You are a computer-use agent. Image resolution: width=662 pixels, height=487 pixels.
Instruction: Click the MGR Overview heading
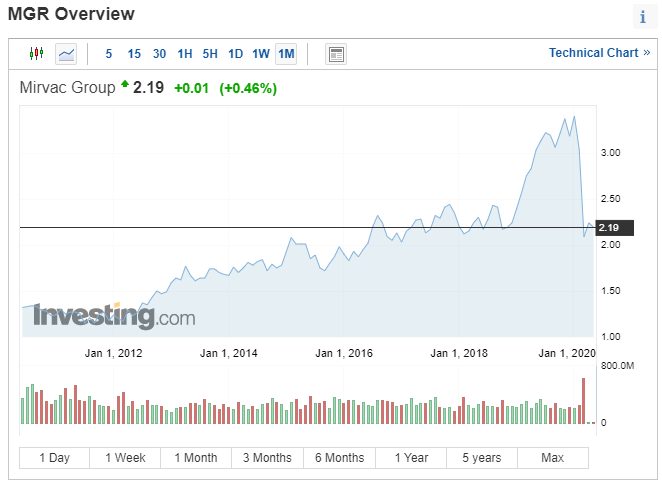[71, 14]
